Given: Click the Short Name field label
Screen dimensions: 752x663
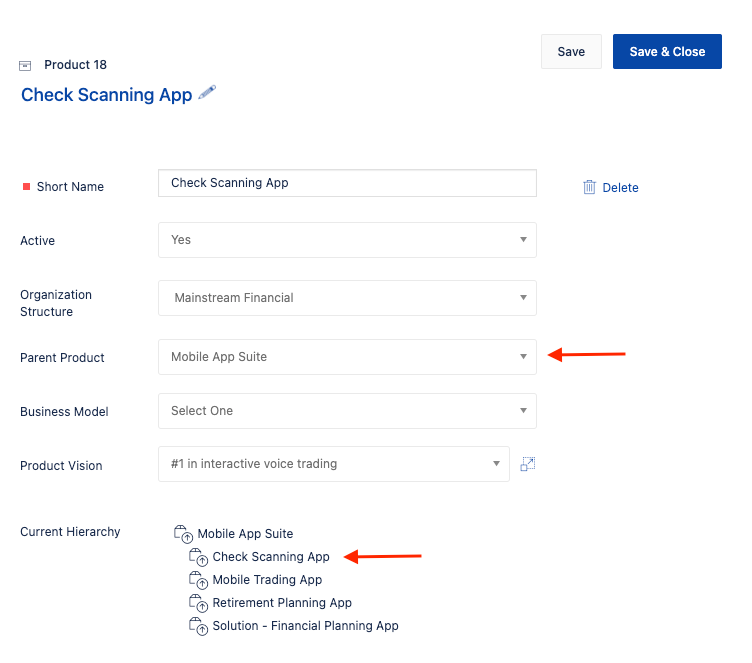Looking at the screenshot, I should [70, 187].
